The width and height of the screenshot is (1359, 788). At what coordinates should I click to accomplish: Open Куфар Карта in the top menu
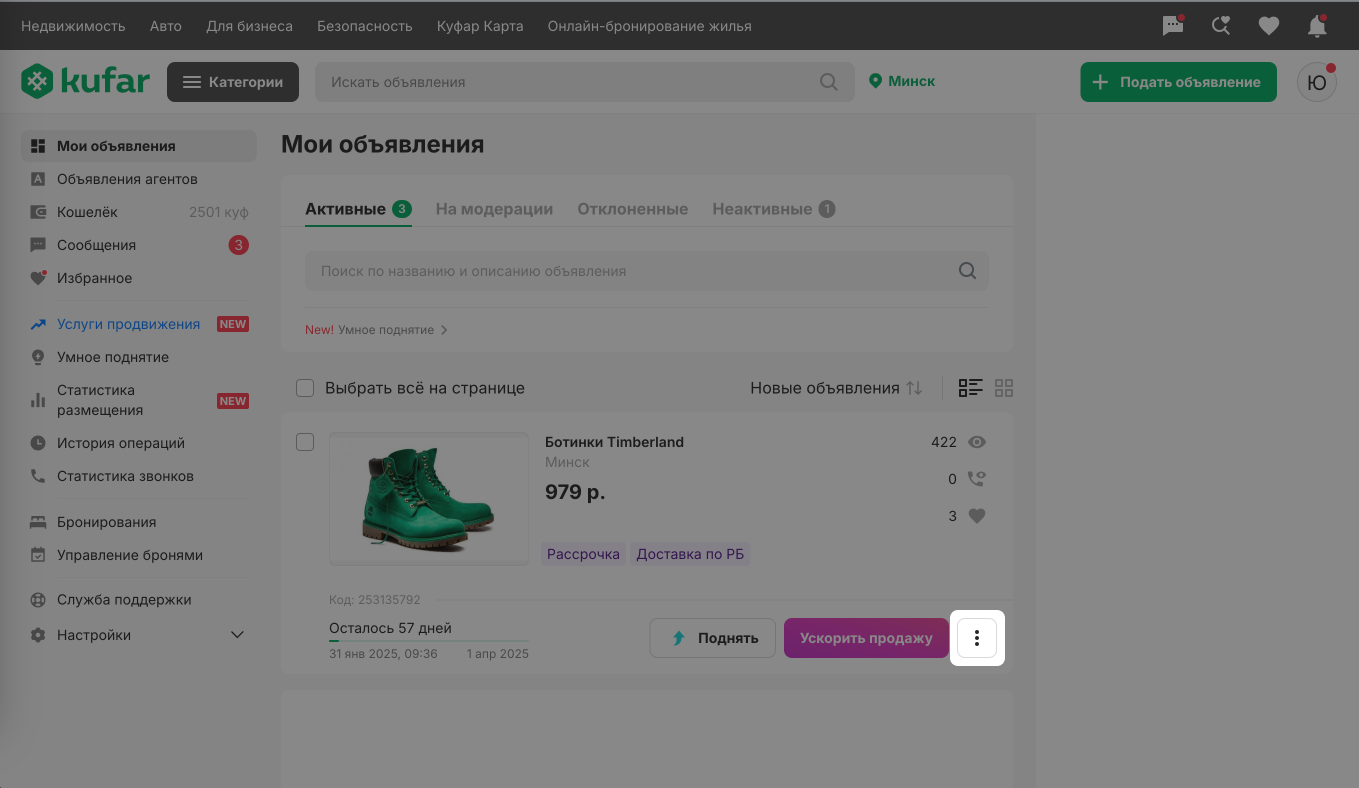tap(480, 26)
